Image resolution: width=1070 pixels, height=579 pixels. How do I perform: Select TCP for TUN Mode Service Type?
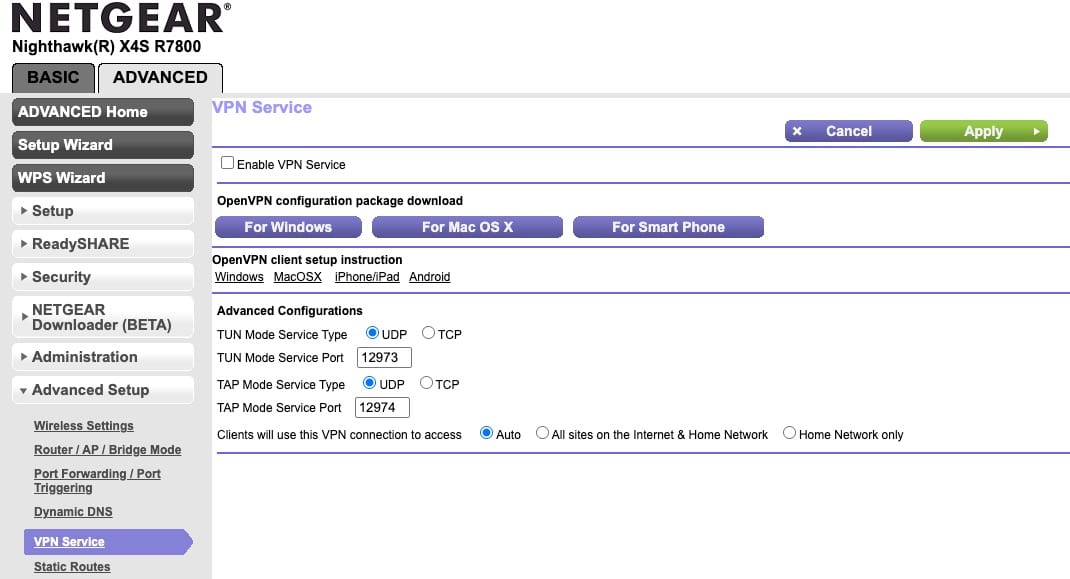(429, 333)
